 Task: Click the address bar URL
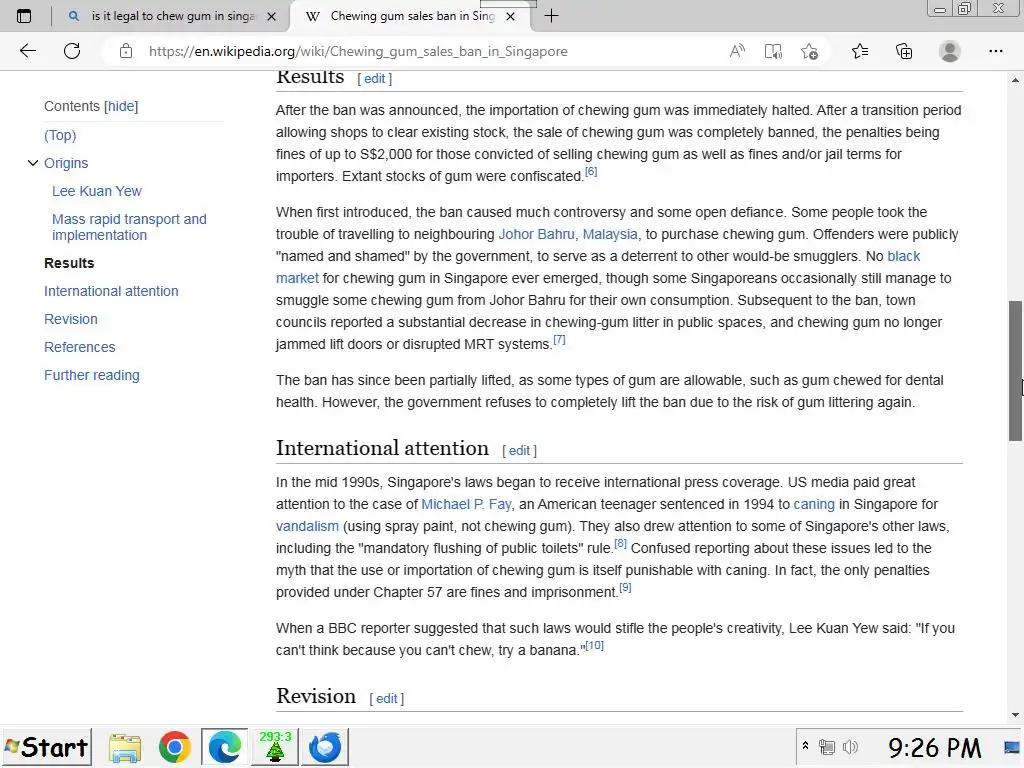click(358, 52)
